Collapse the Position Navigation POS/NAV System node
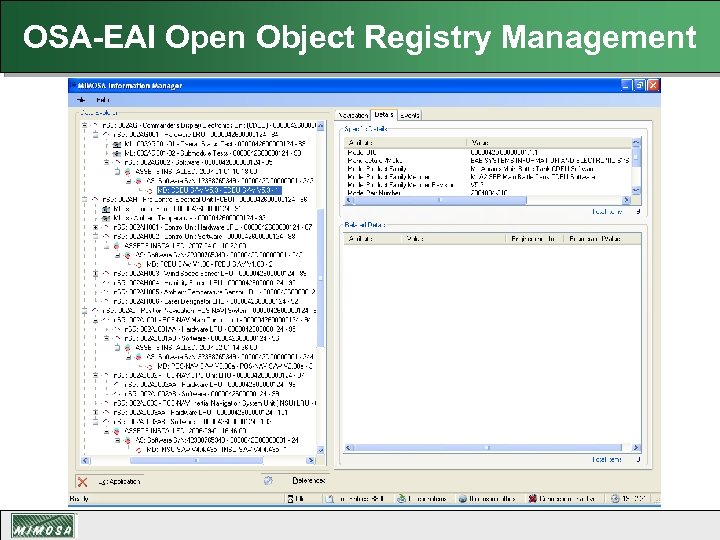This screenshot has width=720, height=540. pos(84,310)
